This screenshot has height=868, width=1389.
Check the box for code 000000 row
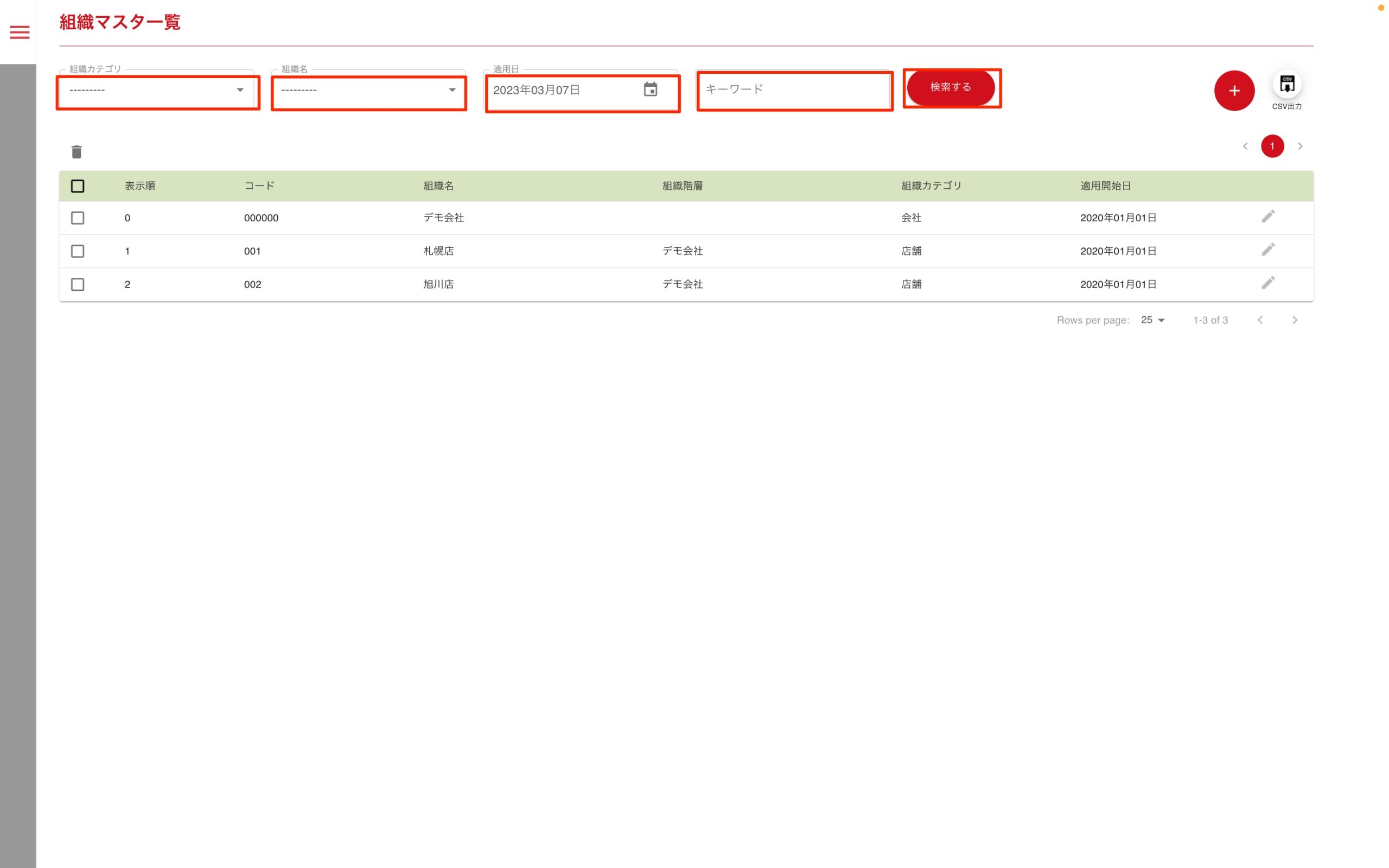78,218
